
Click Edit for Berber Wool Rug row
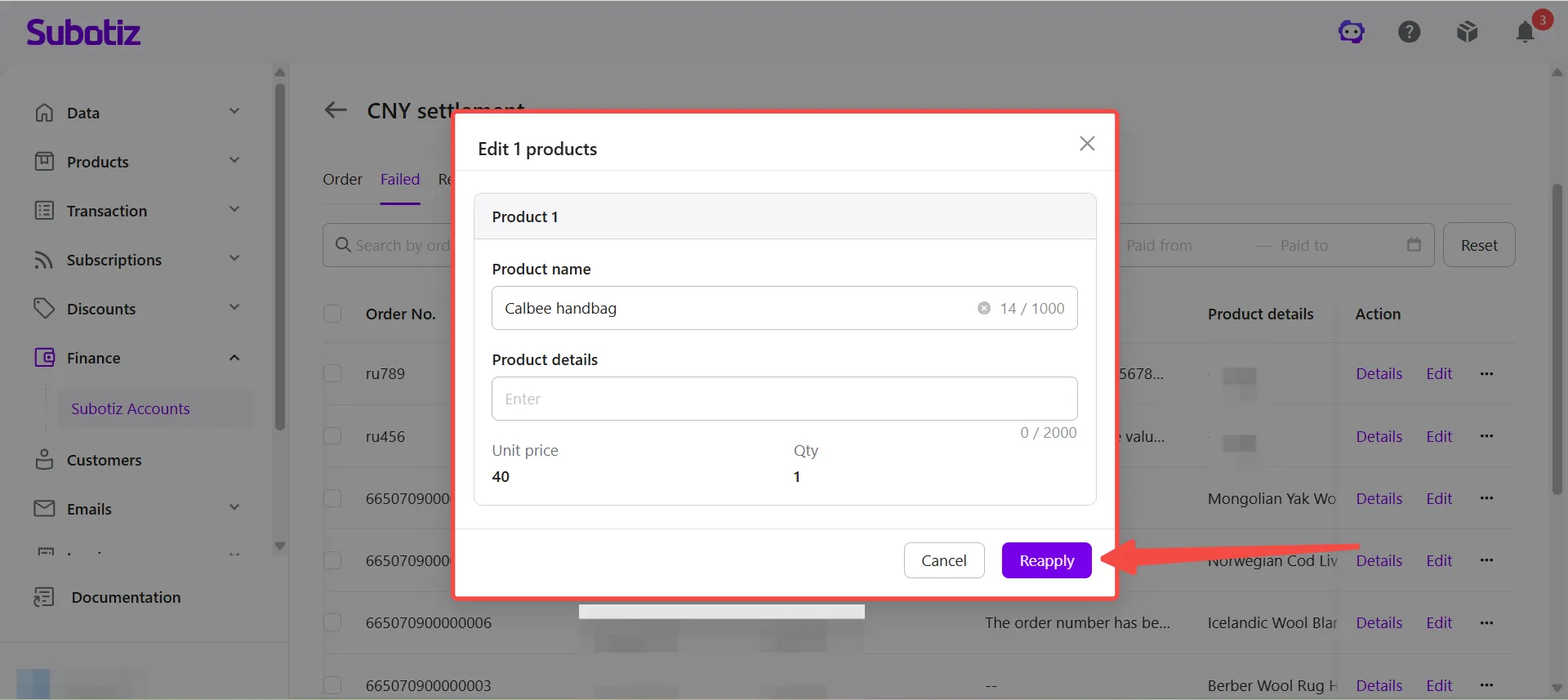click(x=1439, y=685)
